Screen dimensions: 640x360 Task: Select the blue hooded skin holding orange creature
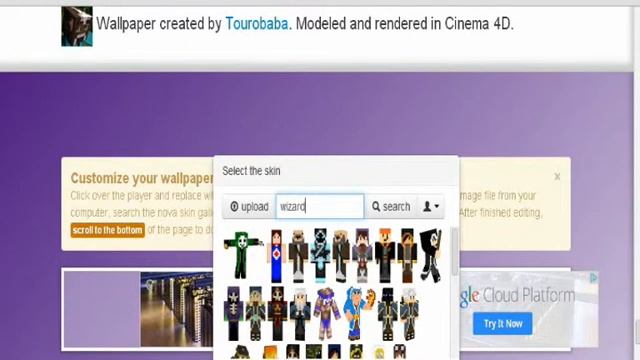pos(358,313)
